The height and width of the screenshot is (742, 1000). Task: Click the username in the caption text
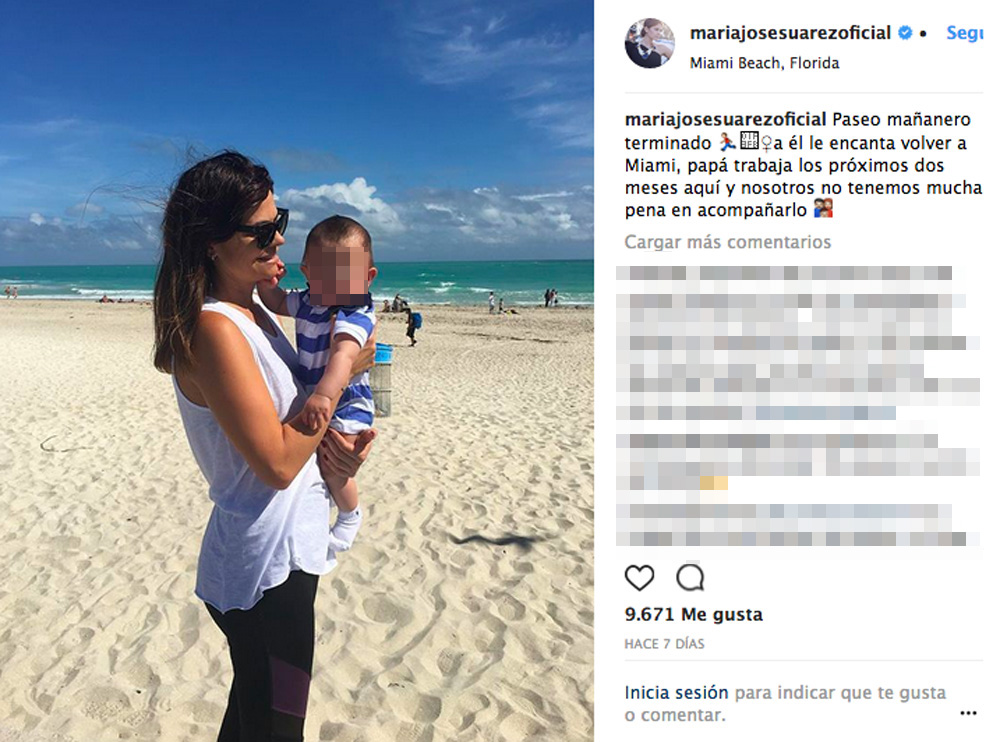725,119
